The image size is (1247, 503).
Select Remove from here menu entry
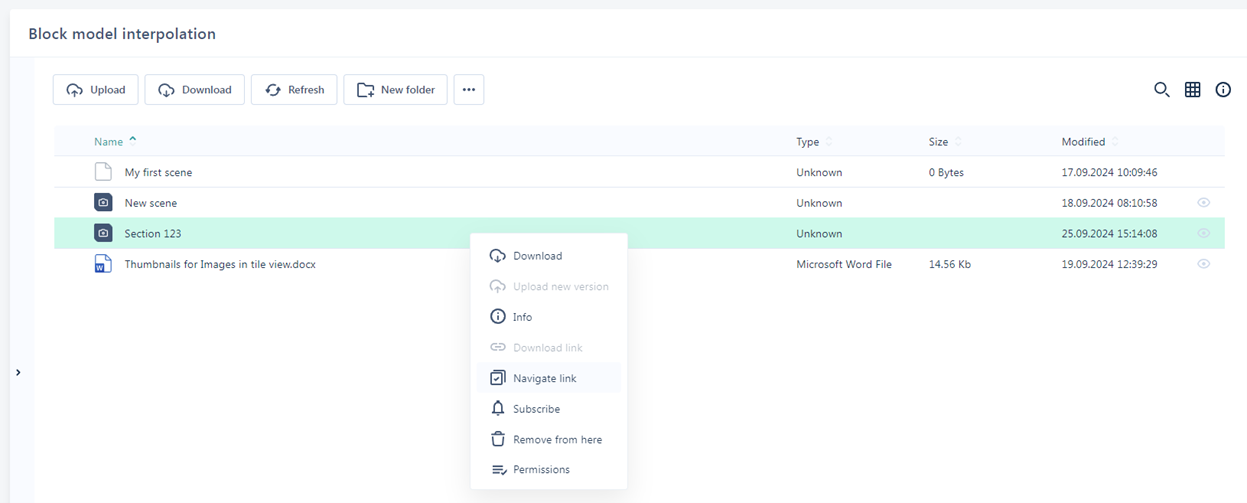tap(557, 439)
